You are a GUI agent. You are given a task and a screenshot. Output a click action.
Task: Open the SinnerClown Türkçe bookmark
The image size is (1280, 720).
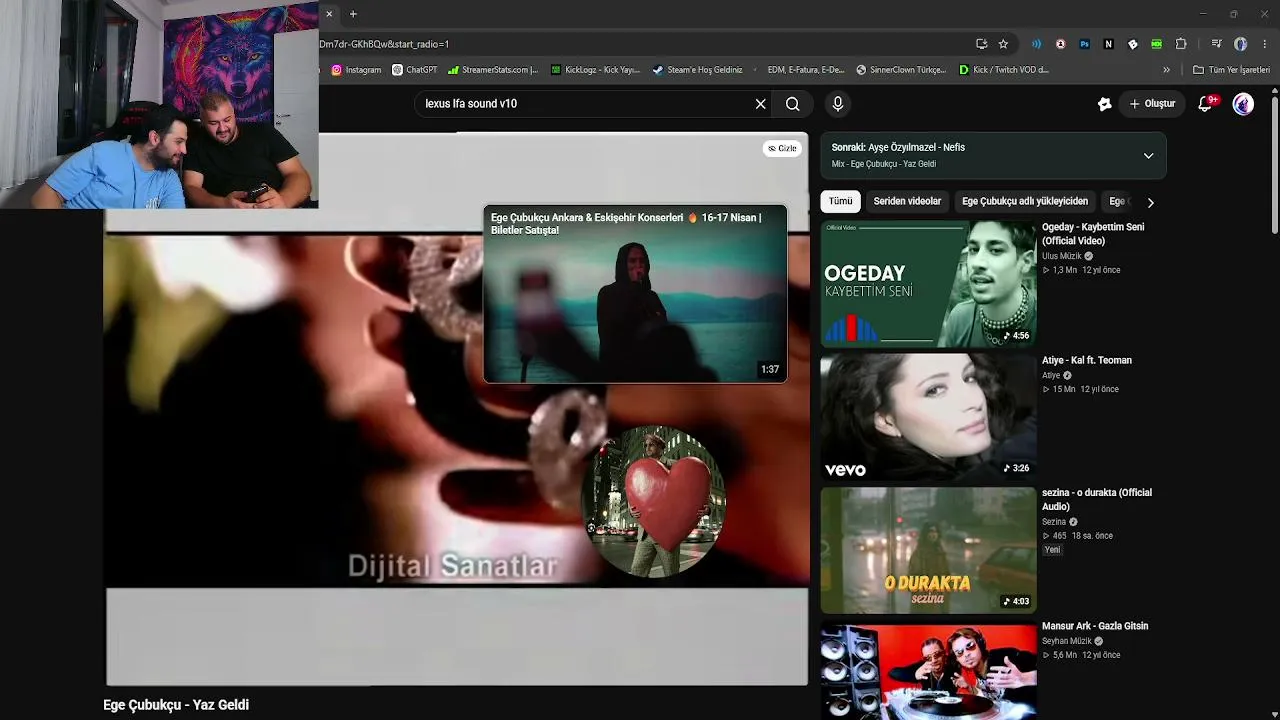click(x=901, y=70)
